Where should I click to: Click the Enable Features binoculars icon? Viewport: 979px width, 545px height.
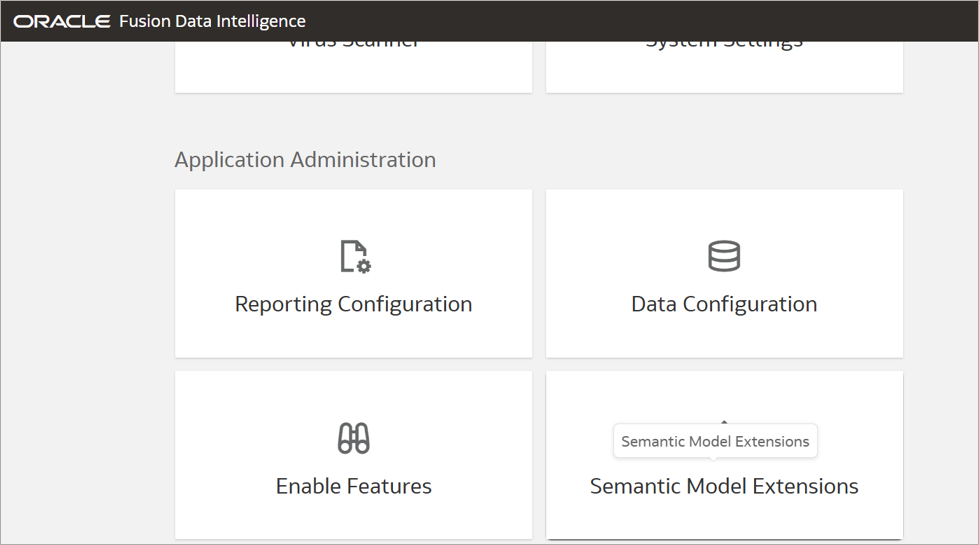click(x=354, y=438)
